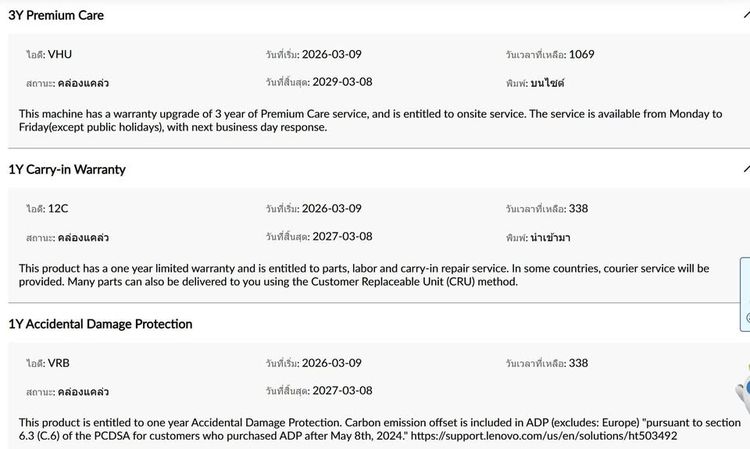The width and height of the screenshot is (750, 449).
Task: Click the 1Y Accidental Damage Protection heading
Action: 100,324
